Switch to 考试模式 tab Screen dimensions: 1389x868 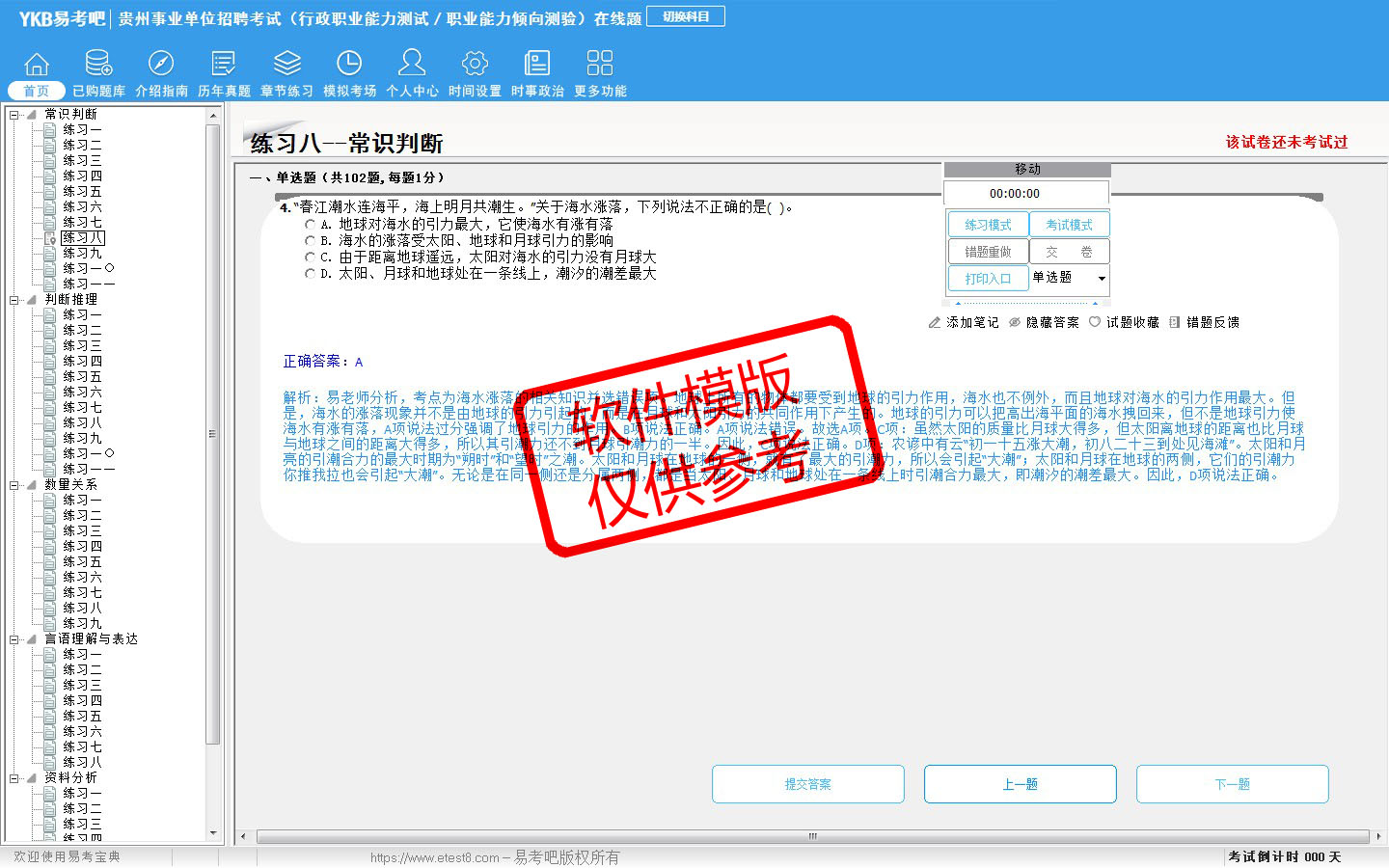click(x=1070, y=225)
